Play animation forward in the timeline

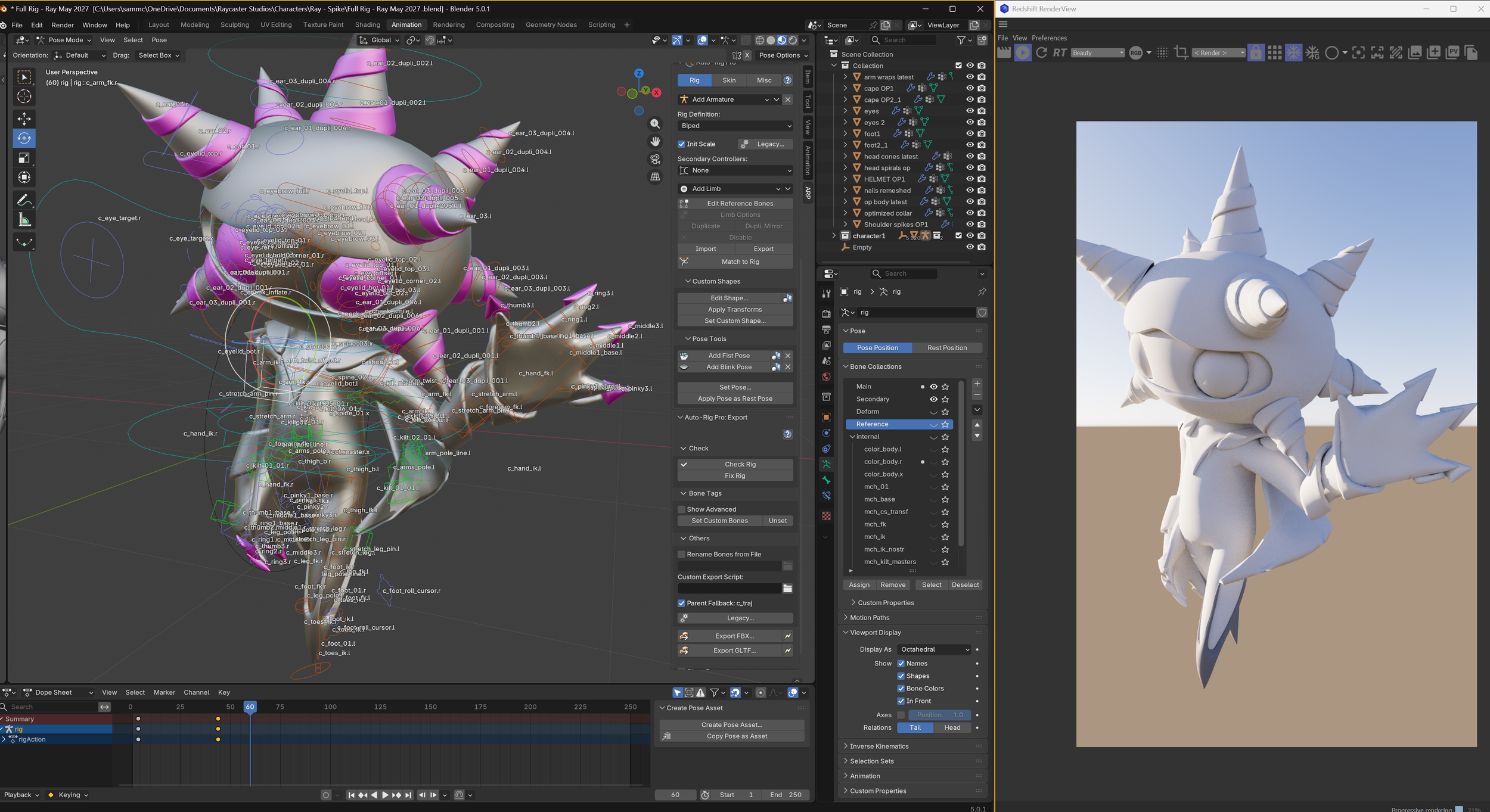point(385,795)
